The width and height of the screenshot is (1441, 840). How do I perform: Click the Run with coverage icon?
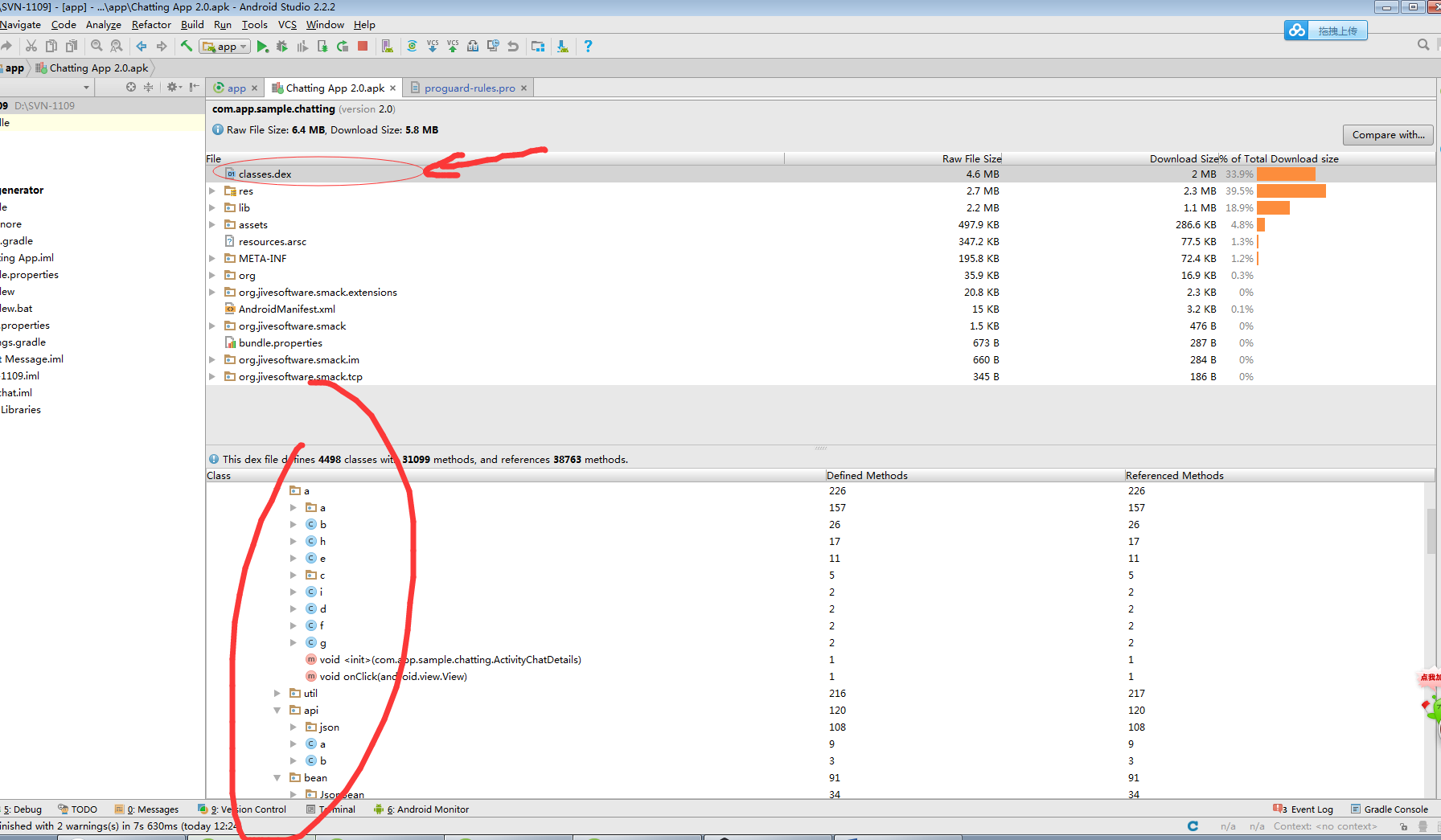[302, 46]
